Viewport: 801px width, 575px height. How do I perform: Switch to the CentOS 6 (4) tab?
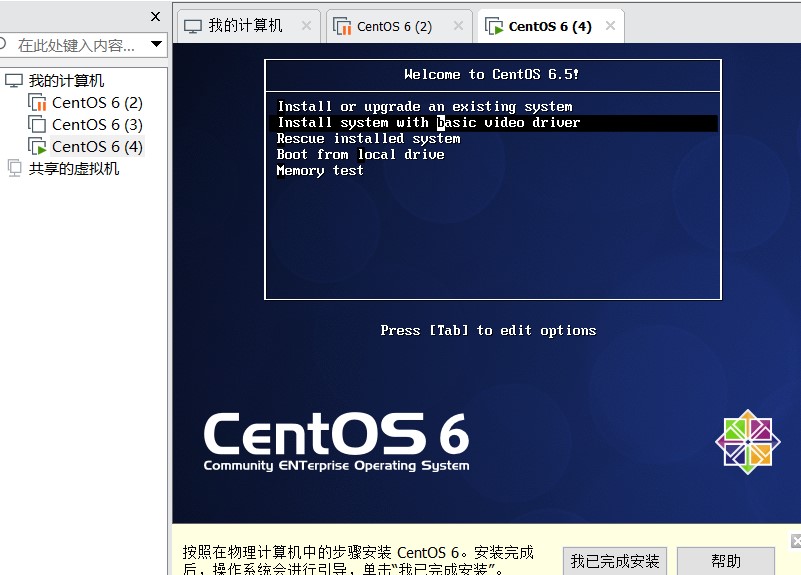(550, 26)
